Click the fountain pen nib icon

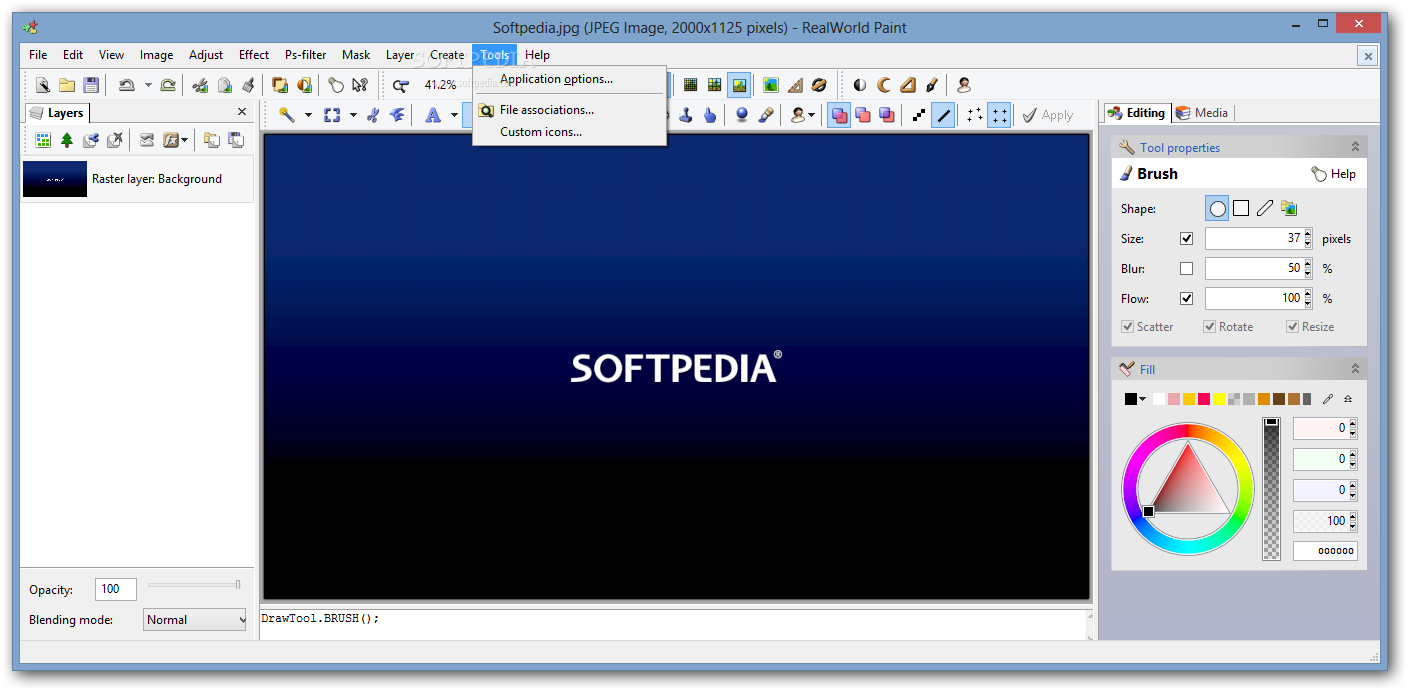(x=932, y=85)
